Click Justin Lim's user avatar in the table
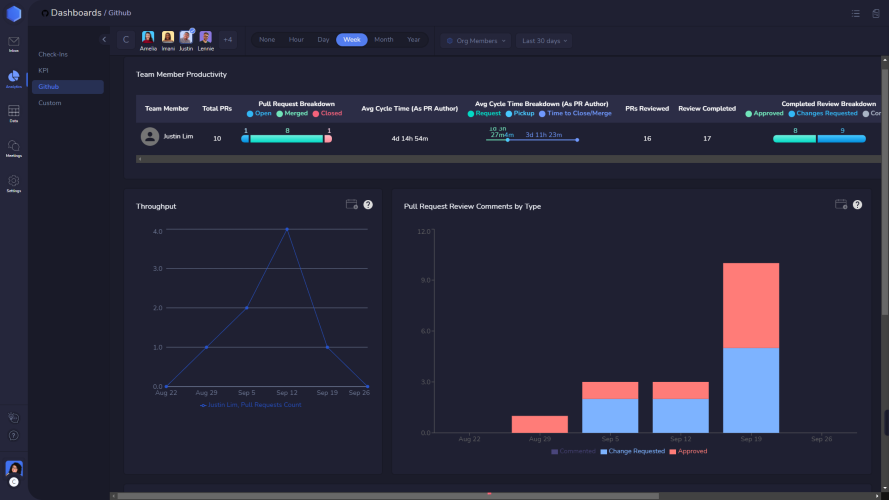The height and width of the screenshot is (500, 889). (150, 137)
